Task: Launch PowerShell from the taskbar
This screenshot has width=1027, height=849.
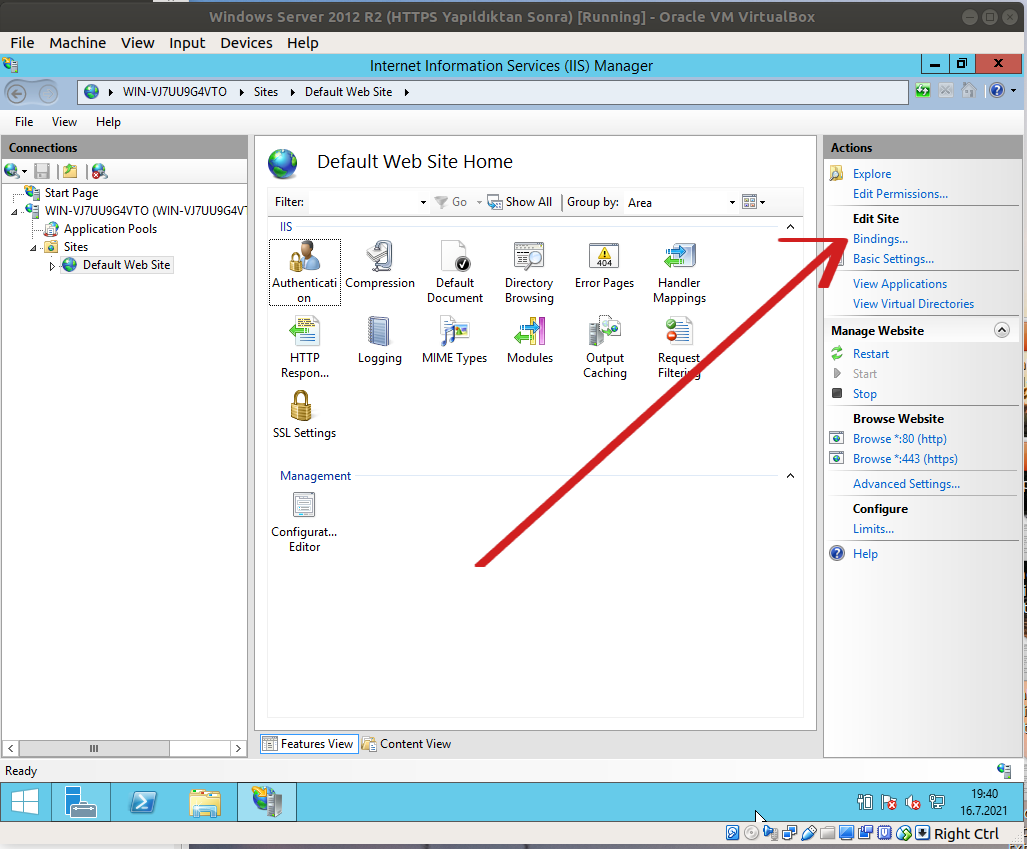Action: point(142,802)
